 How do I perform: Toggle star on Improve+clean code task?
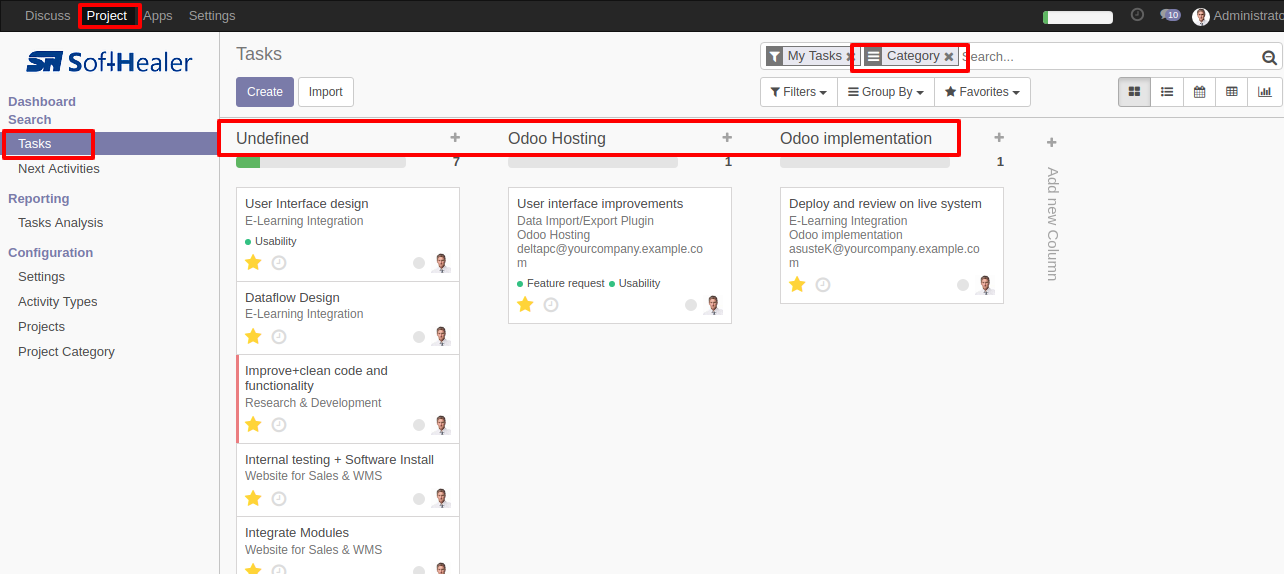coord(253,425)
